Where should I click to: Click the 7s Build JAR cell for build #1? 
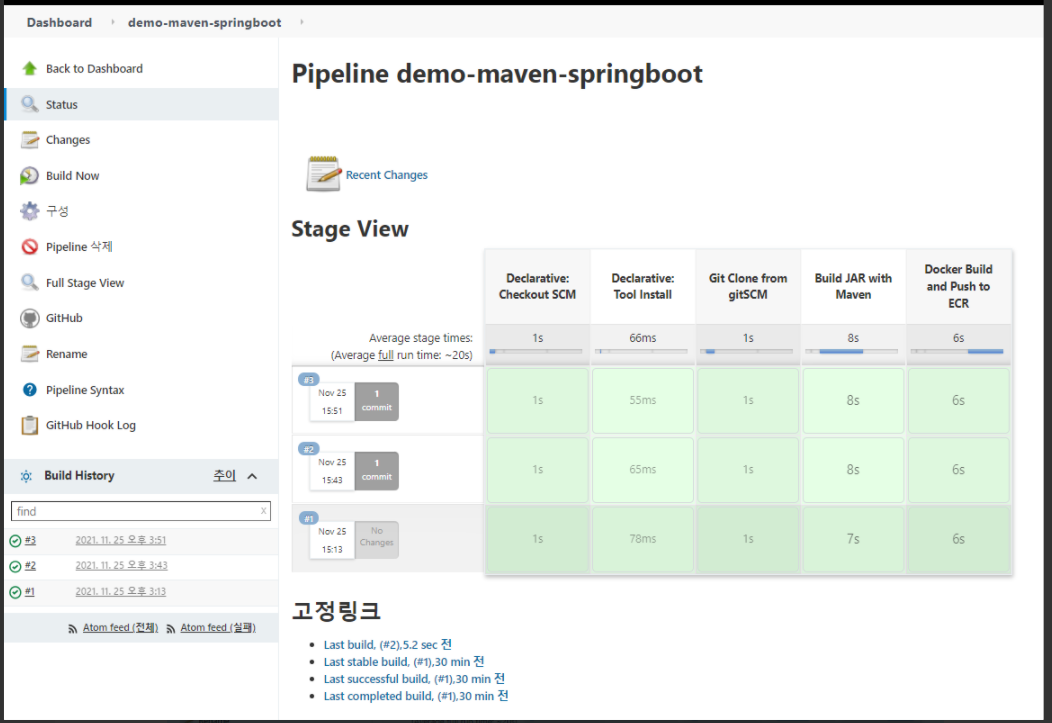pyautogui.click(x=853, y=539)
